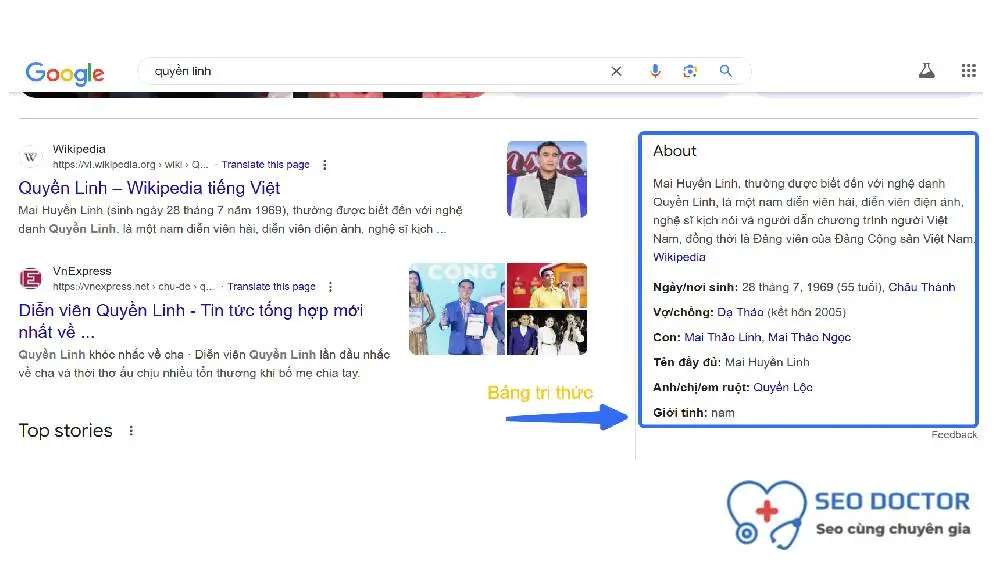Translate the VnExpress result page
Viewport: 1000px width, 563px height.
click(x=271, y=287)
